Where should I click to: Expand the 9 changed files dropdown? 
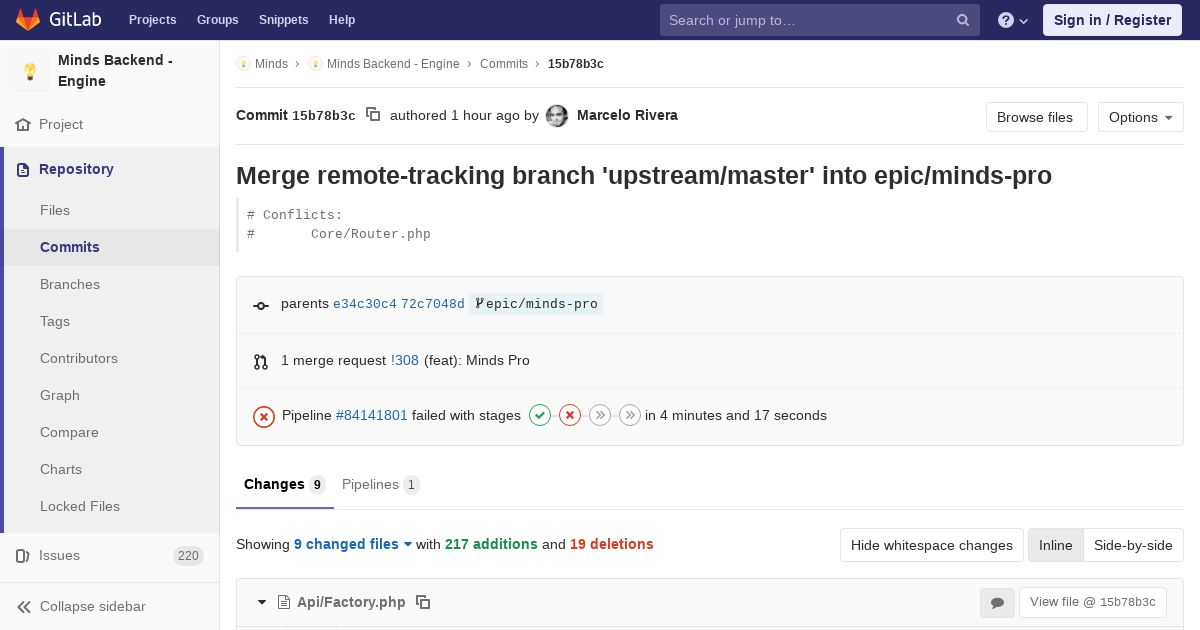353,544
